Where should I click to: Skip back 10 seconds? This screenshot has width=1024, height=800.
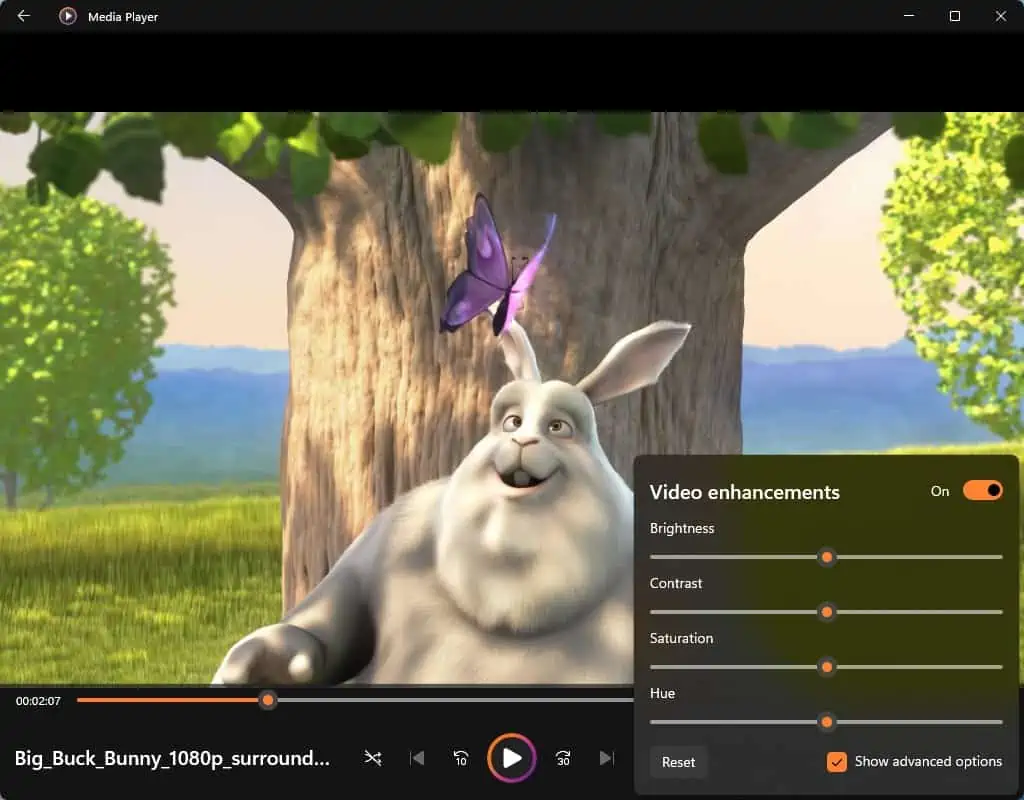[x=461, y=758]
